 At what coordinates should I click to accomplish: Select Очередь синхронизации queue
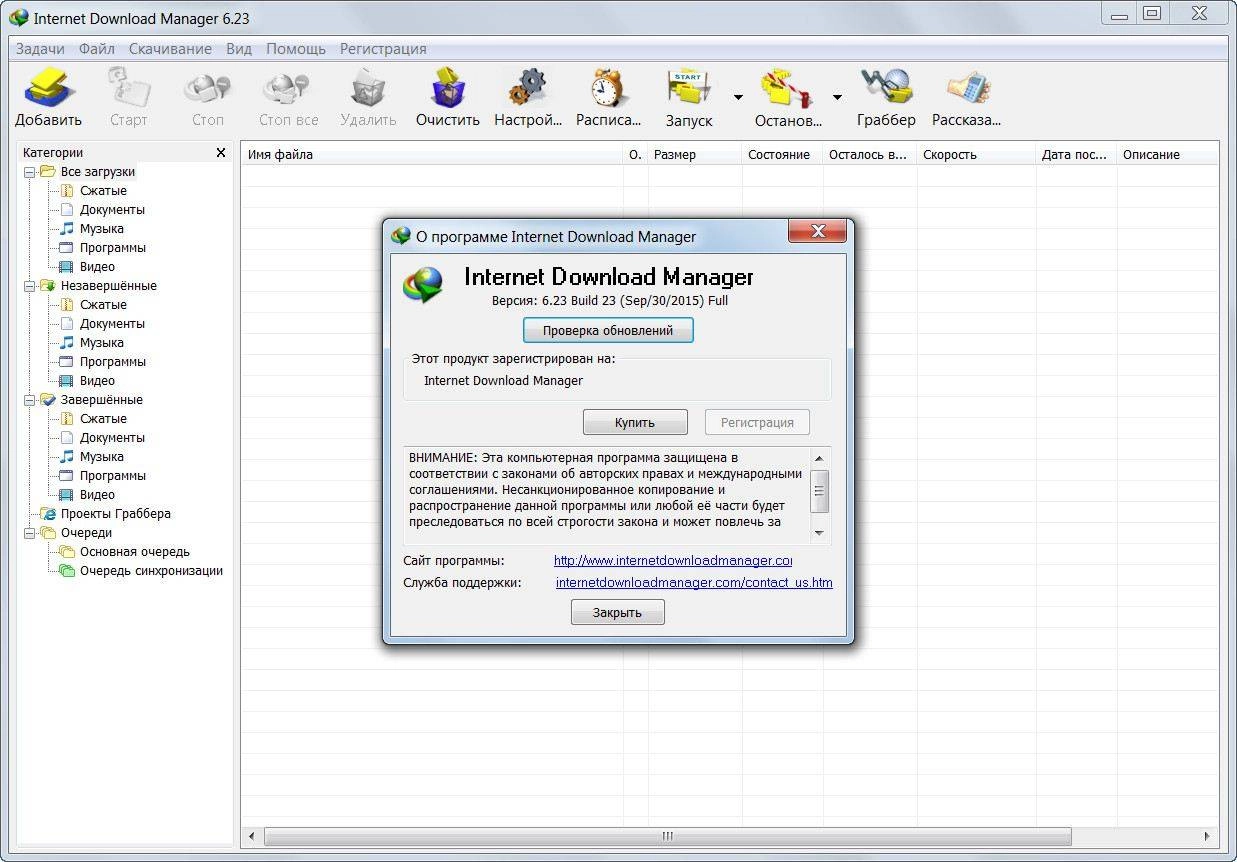(151, 571)
